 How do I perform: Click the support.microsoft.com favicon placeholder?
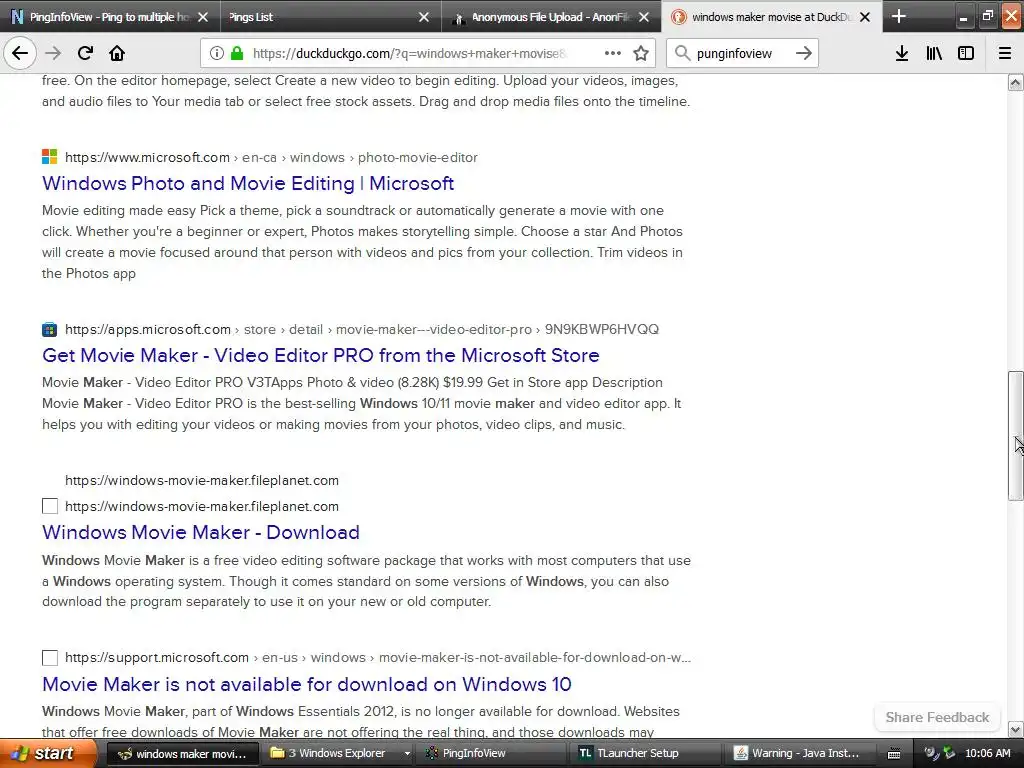click(x=50, y=658)
